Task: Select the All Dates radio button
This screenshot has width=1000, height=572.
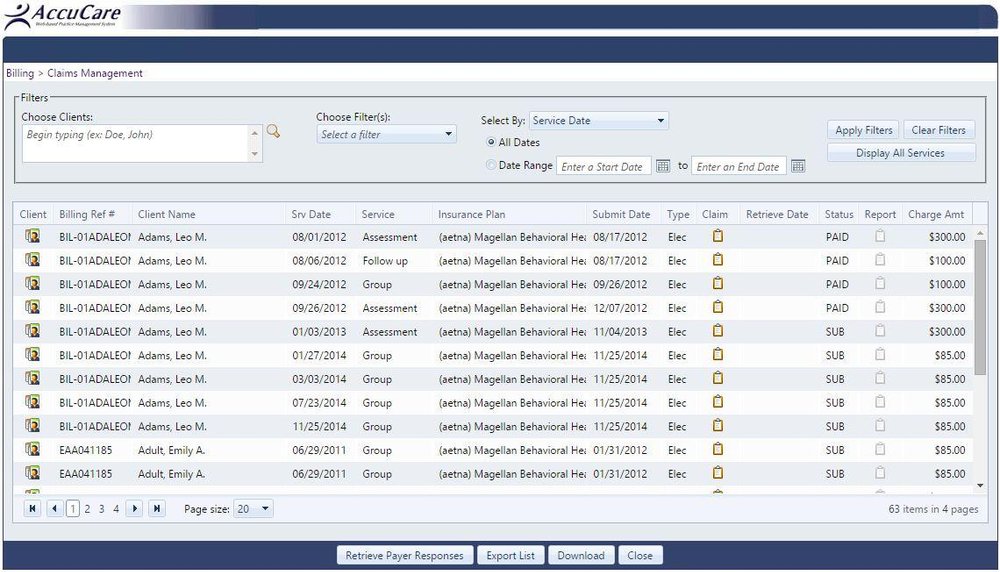Action: [490, 142]
